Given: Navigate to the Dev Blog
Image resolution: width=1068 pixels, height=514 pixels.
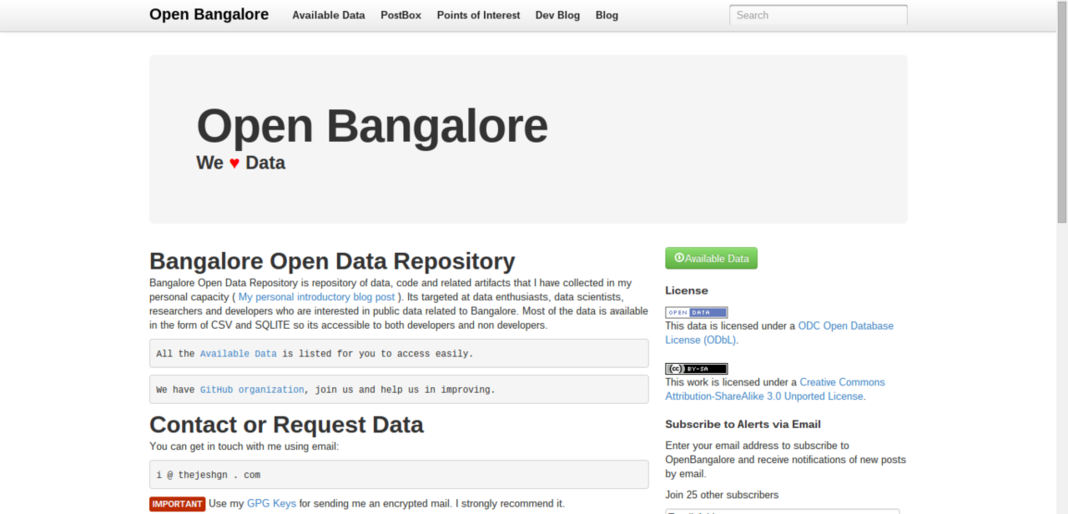Looking at the screenshot, I should tap(557, 15).
